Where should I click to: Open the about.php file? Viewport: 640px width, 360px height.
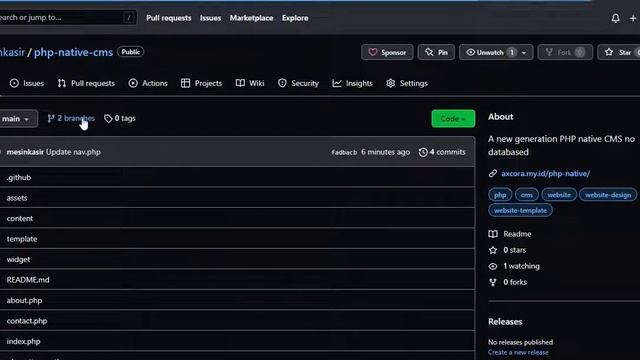(24, 300)
